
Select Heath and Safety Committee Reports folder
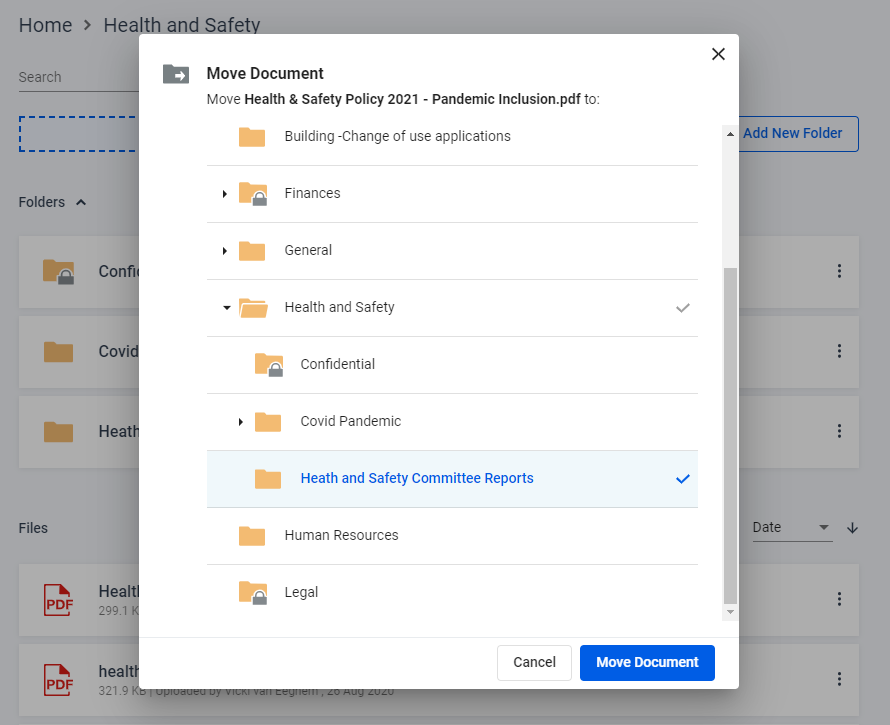point(417,479)
